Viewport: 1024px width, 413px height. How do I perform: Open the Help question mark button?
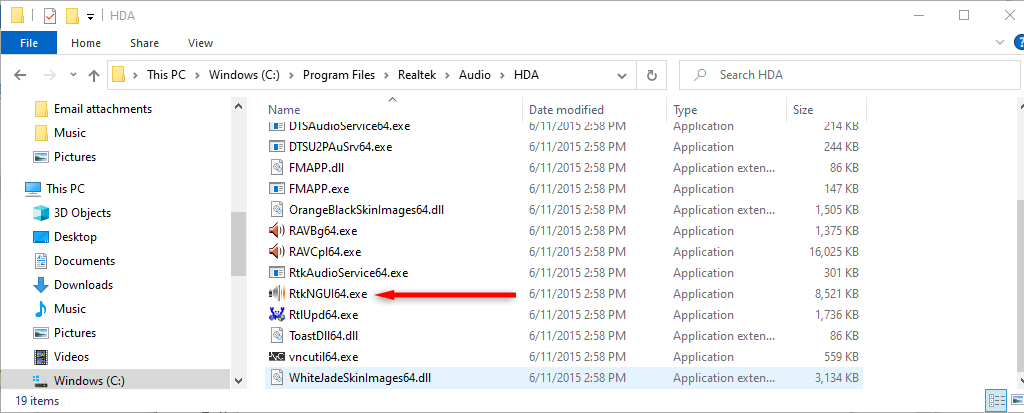click(1019, 42)
